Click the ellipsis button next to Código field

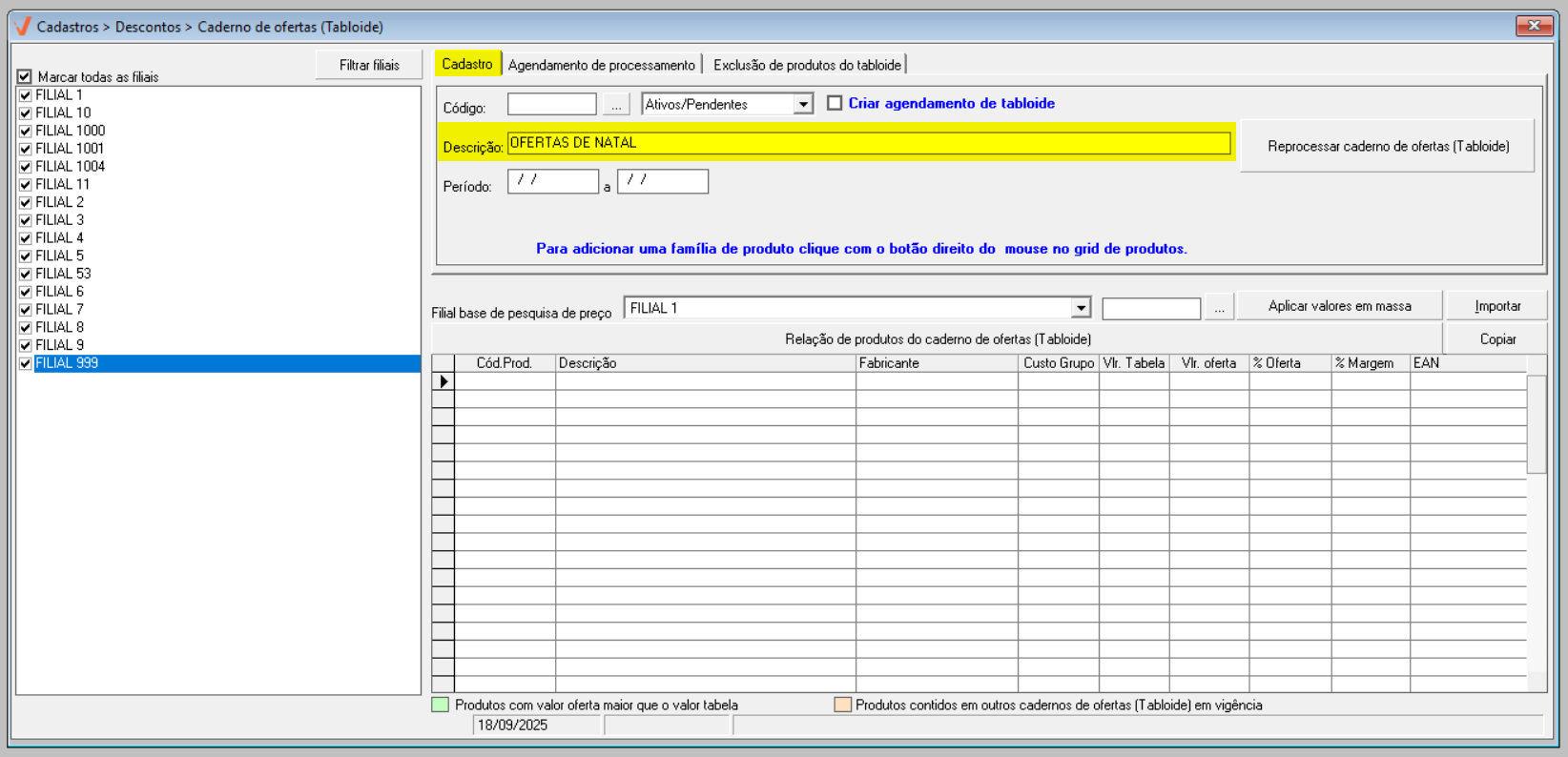pos(616,105)
